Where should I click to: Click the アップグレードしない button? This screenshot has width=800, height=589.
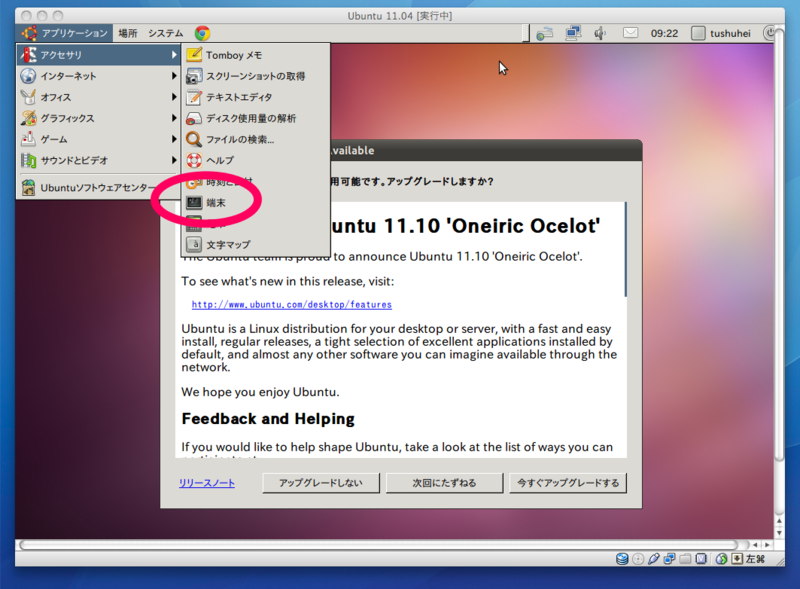[x=321, y=483]
